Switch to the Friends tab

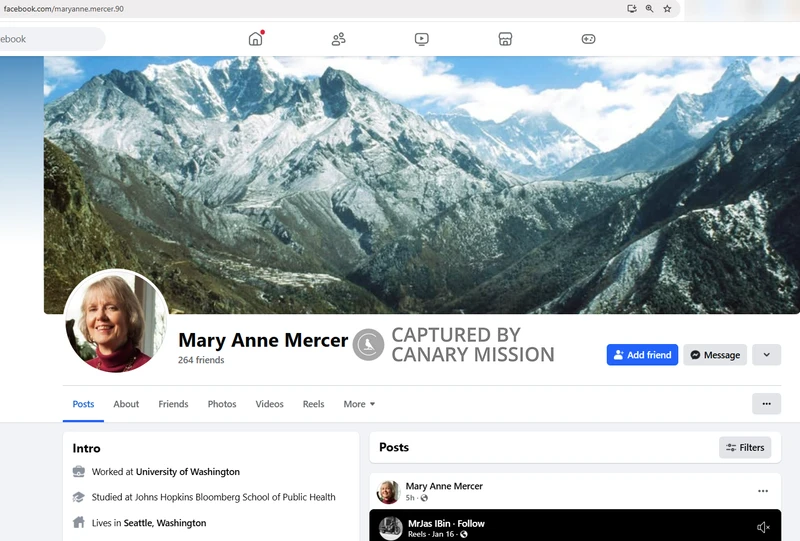coord(173,404)
